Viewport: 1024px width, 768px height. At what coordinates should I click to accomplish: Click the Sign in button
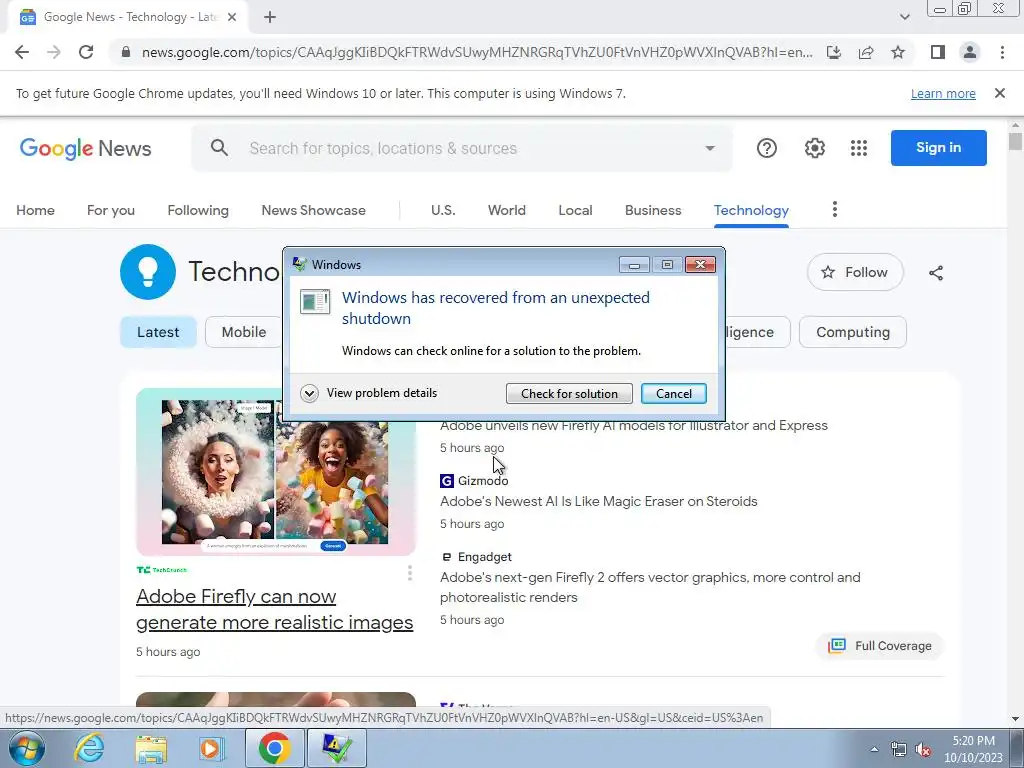[x=938, y=148]
